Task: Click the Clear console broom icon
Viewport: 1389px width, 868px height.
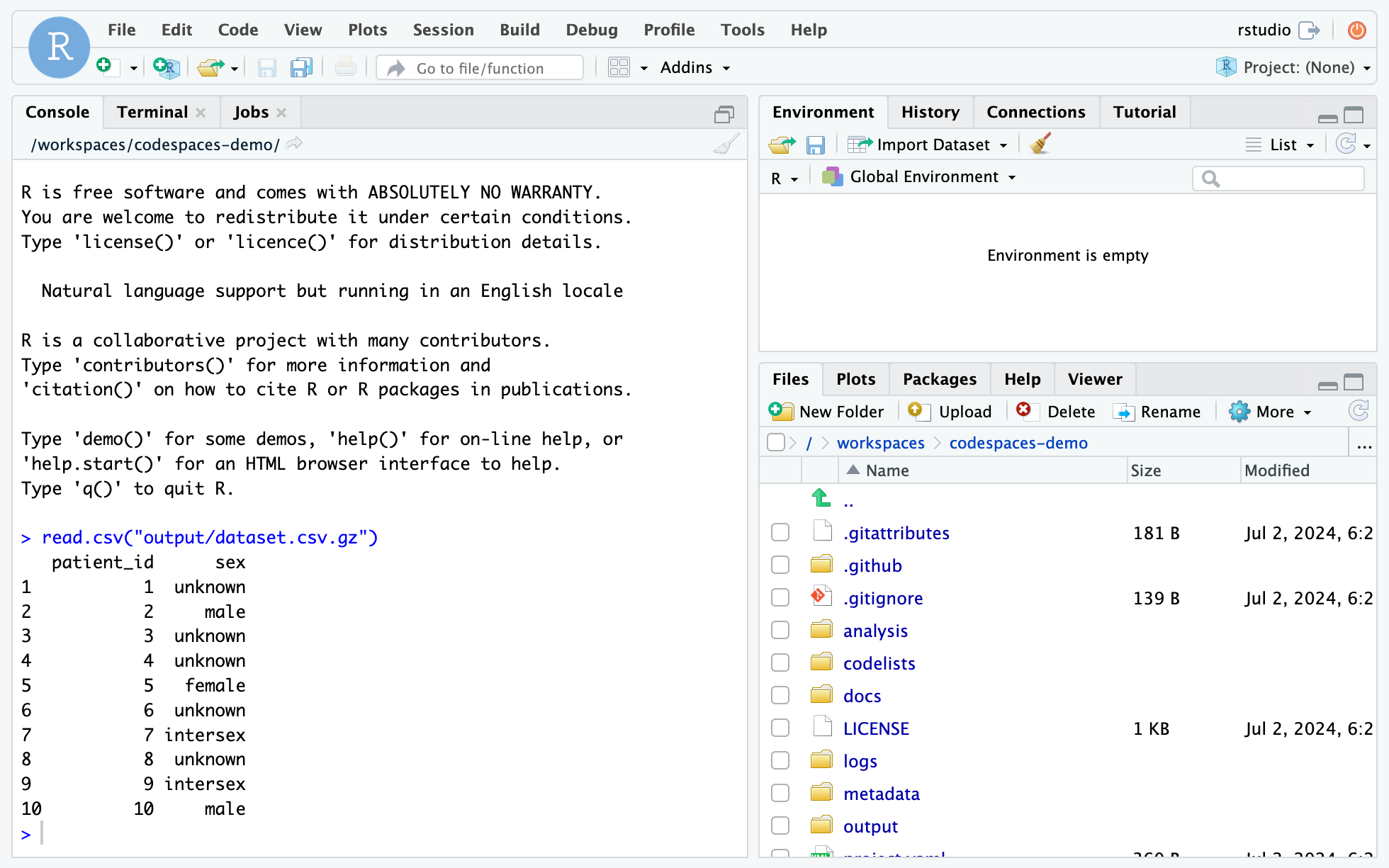Action: point(726,145)
